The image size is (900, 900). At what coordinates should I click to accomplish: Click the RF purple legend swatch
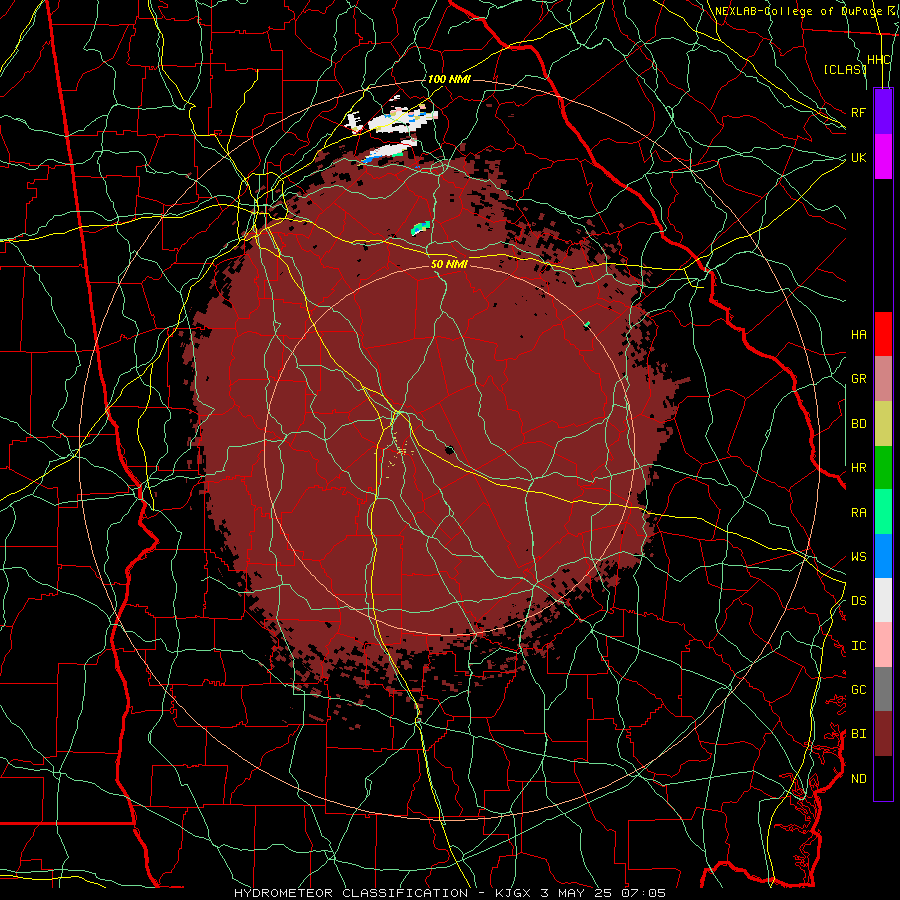(x=883, y=112)
